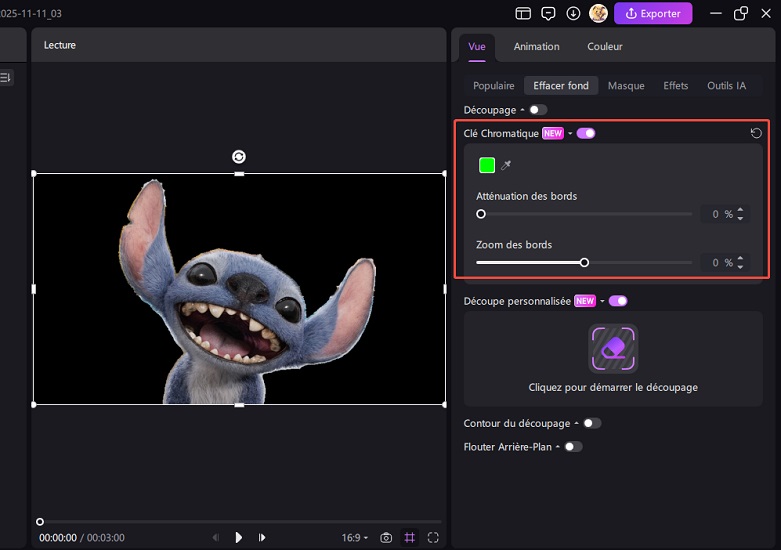The width and height of the screenshot is (781, 550).
Task: Open the download center icon
Action: [573, 14]
